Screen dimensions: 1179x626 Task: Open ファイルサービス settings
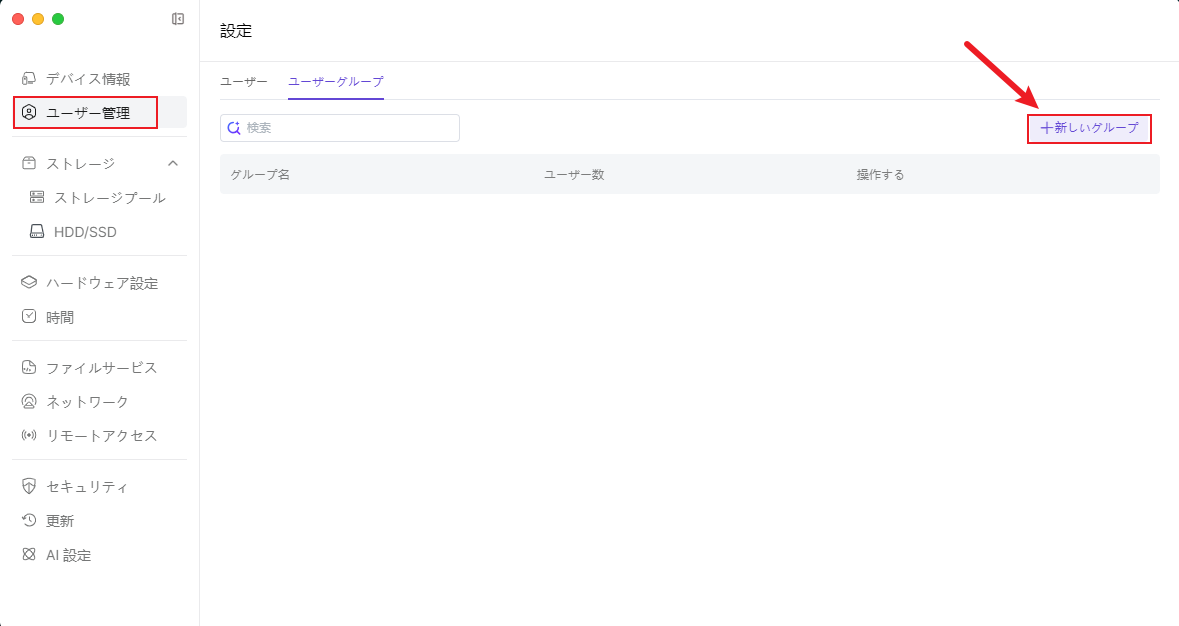pos(101,368)
